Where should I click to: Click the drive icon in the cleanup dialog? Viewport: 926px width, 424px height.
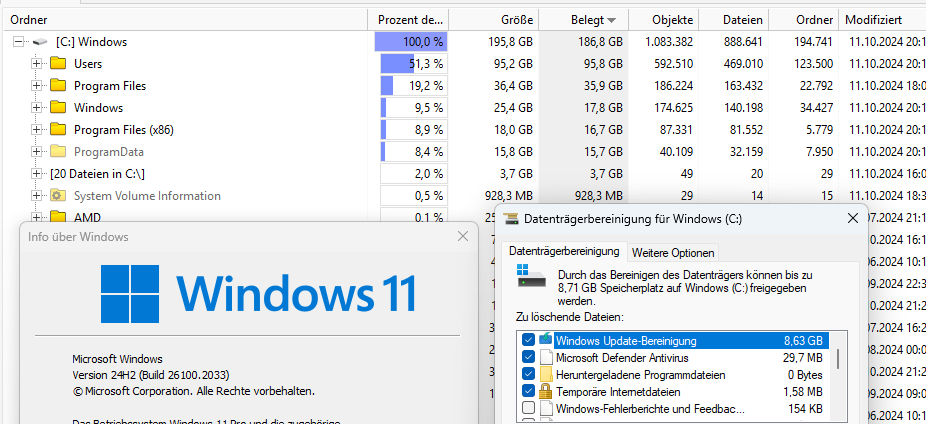pyautogui.click(x=532, y=276)
